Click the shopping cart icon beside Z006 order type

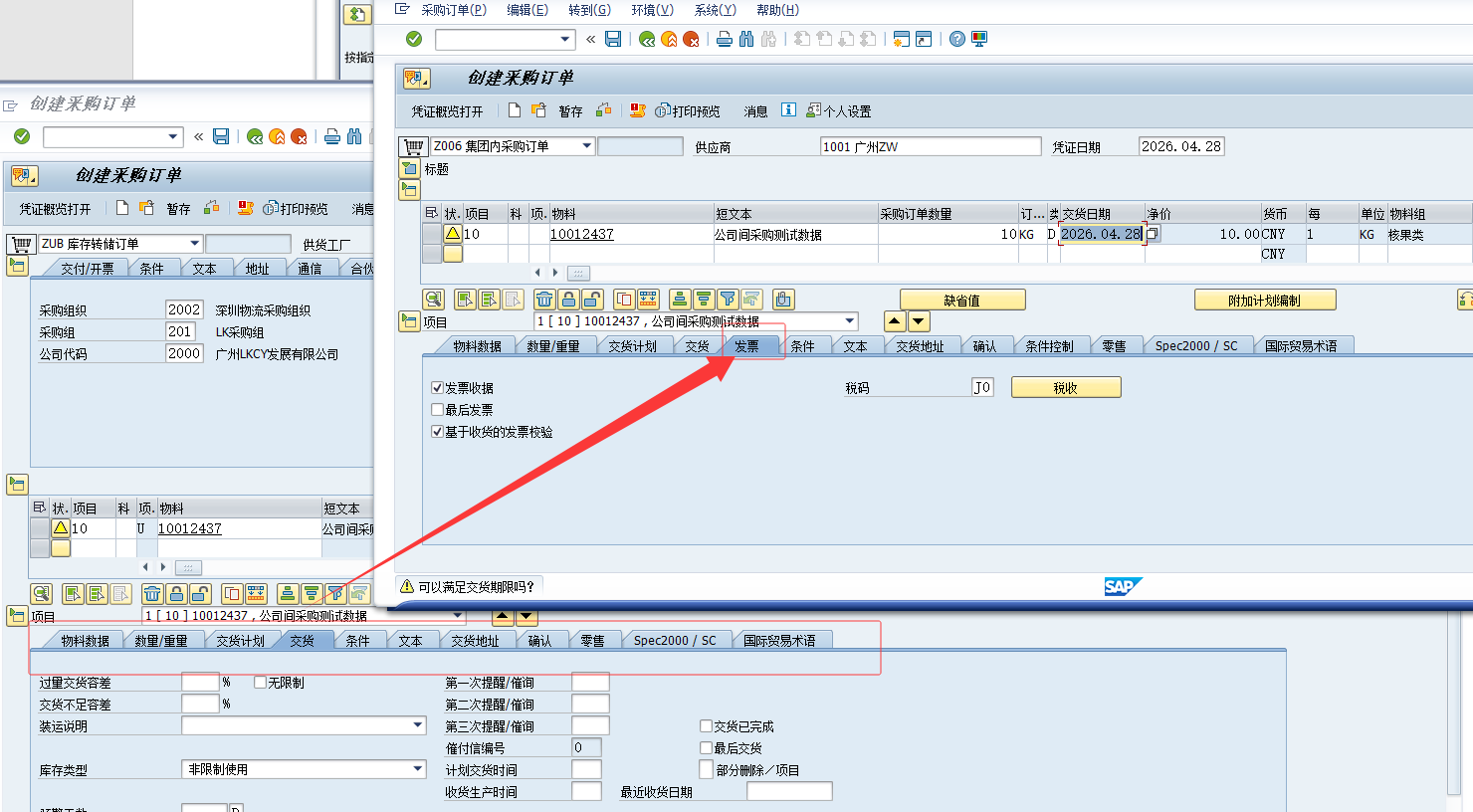click(x=413, y=146)
